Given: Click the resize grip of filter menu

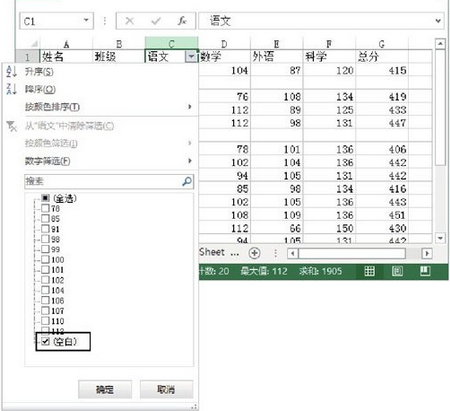Looking at the screenshot, I should coord(194,407).
